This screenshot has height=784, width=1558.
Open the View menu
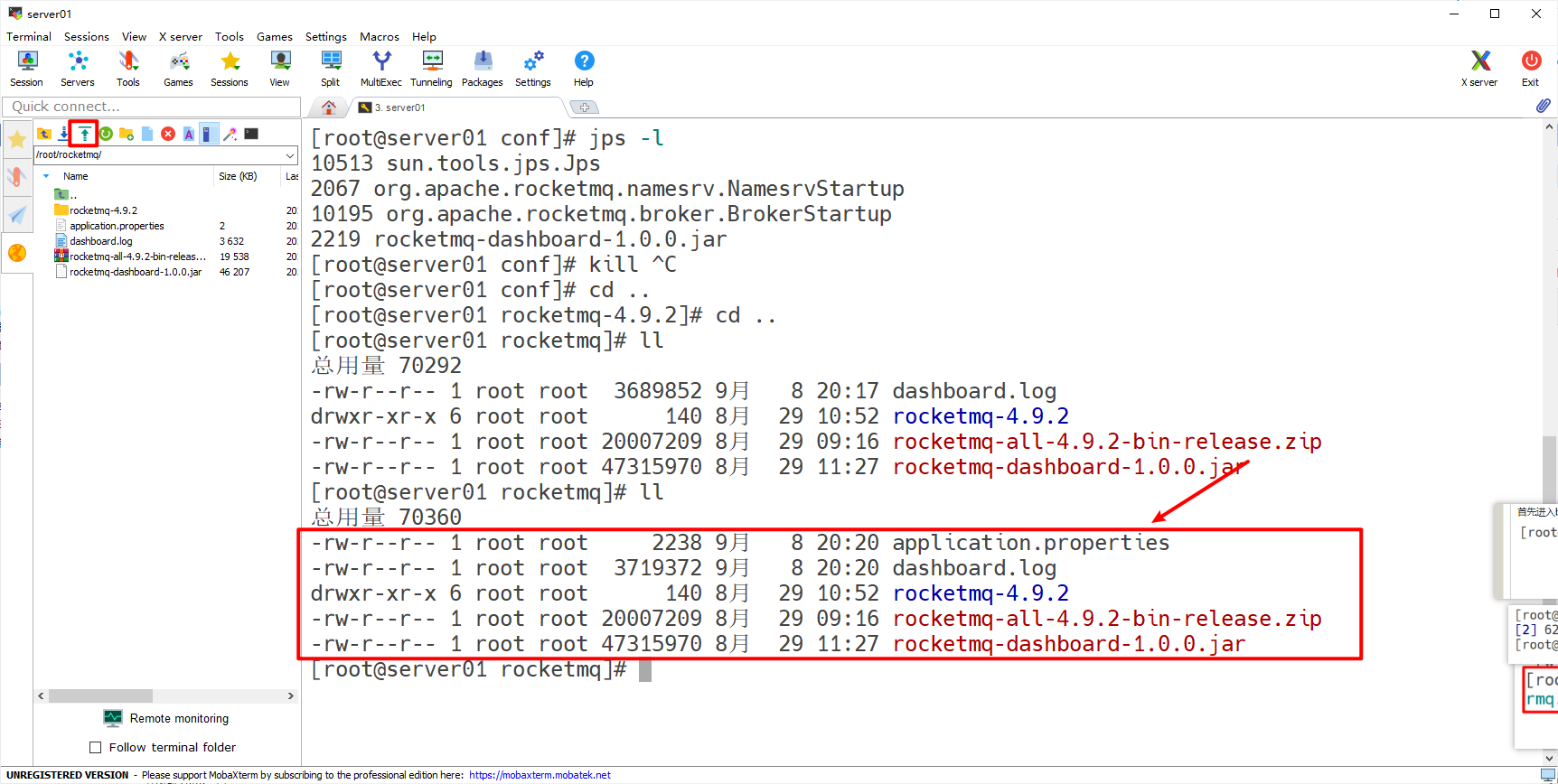click(134, 37)
